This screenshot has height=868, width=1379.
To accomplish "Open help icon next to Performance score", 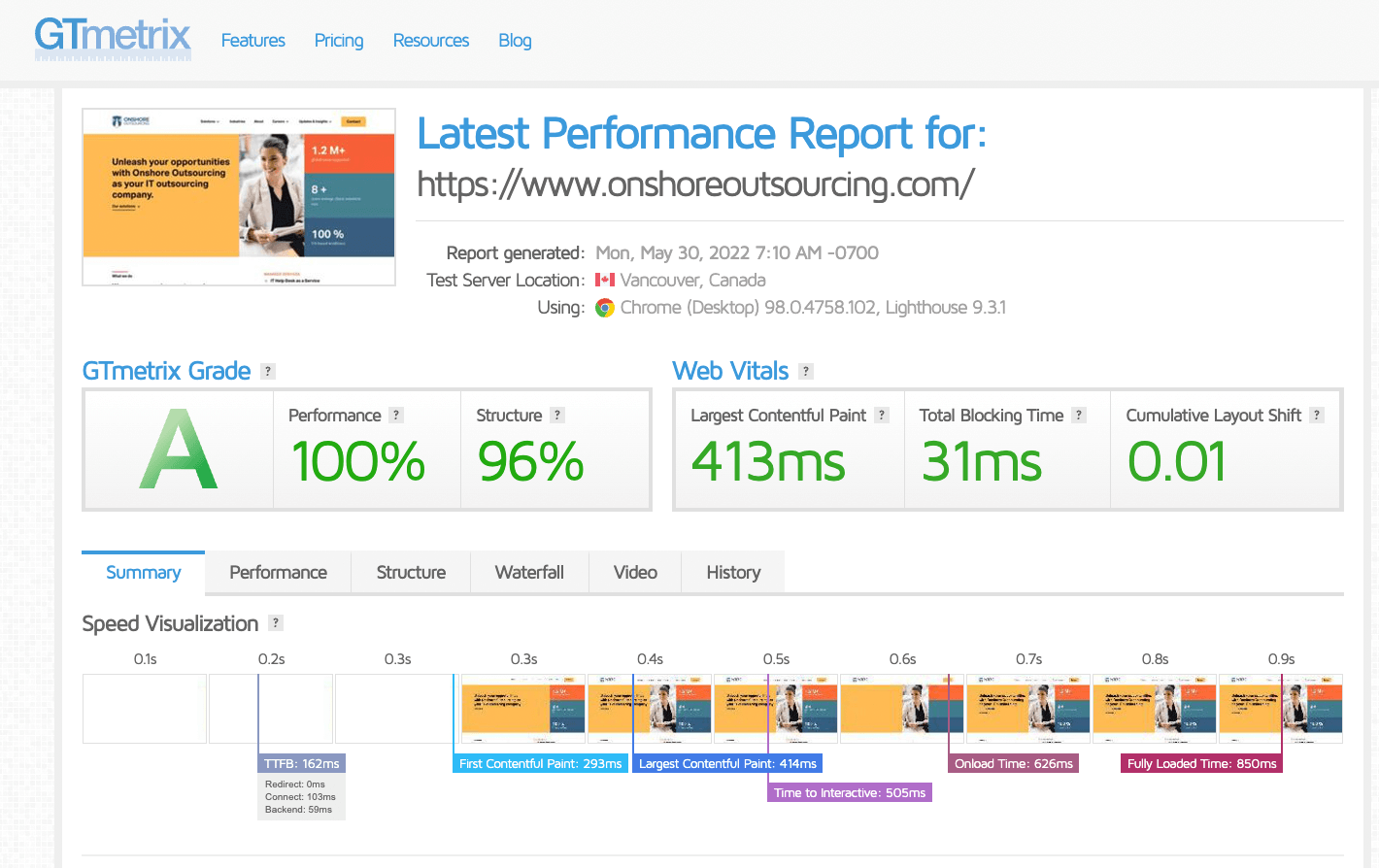I will [396, 415].
